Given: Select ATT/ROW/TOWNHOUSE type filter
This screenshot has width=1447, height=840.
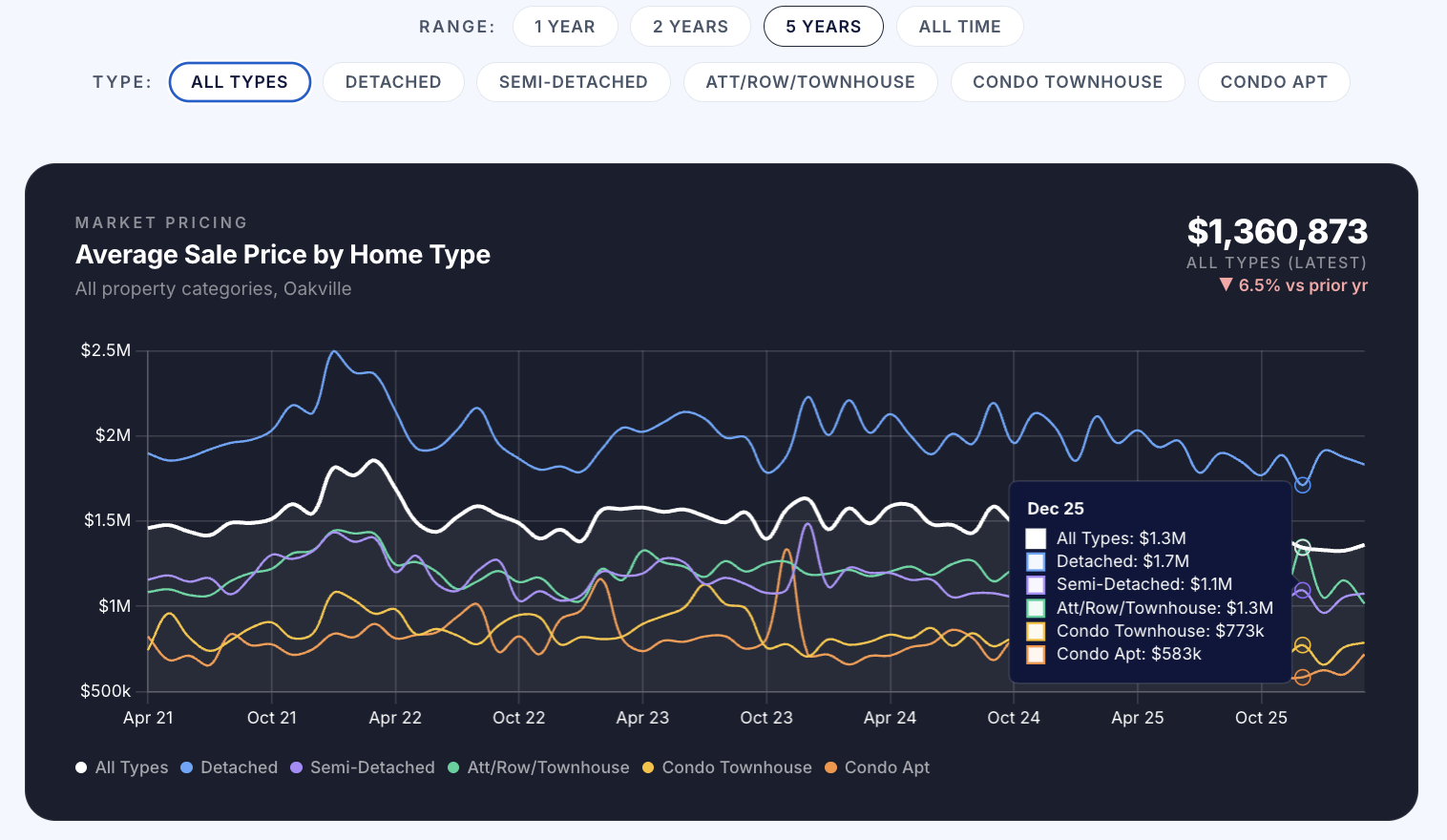Looking at the screenshot, I should pyautogui.click(x=810, y=82).
